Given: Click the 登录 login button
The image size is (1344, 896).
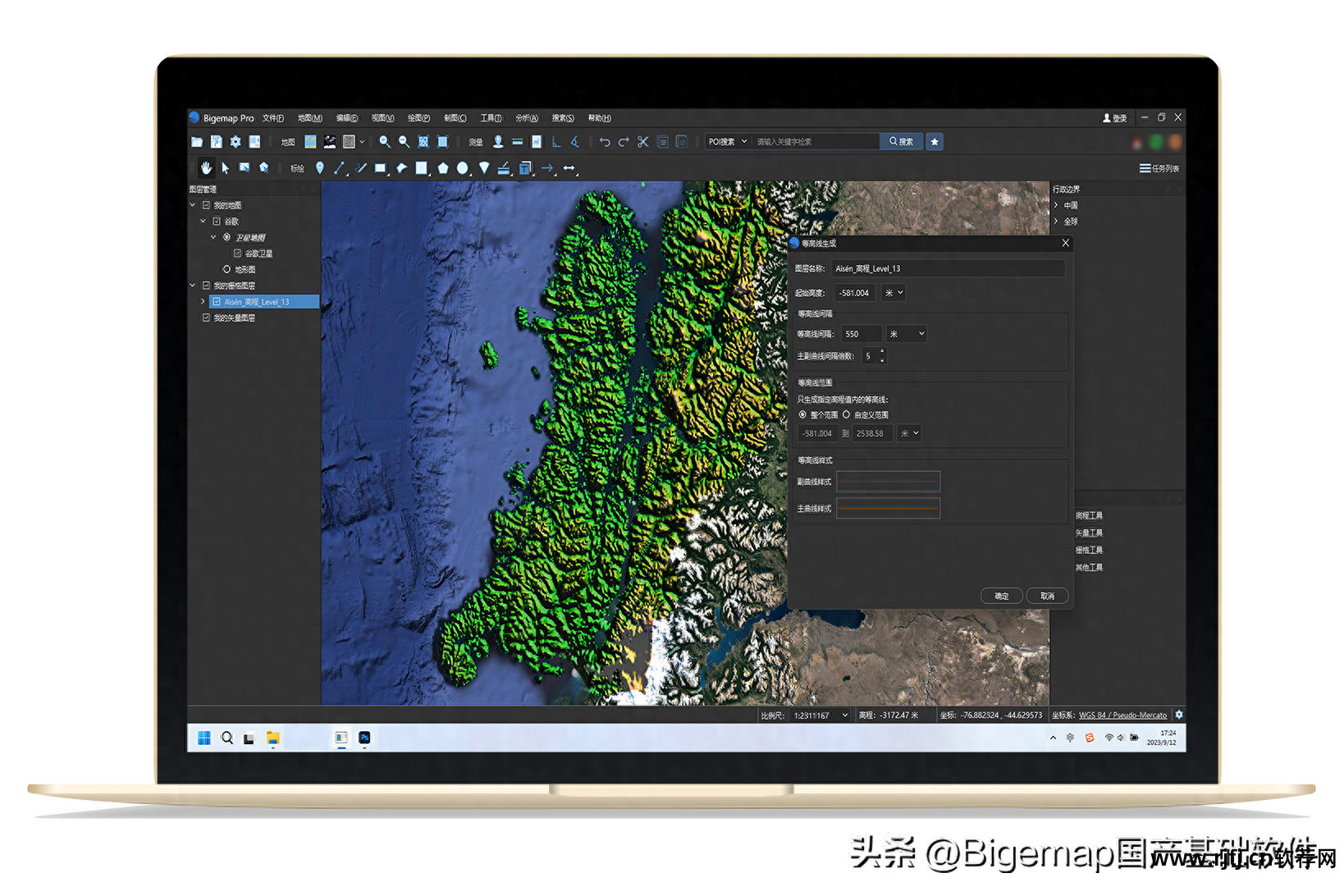Looking at the screenshot, I should [1115, 118].
